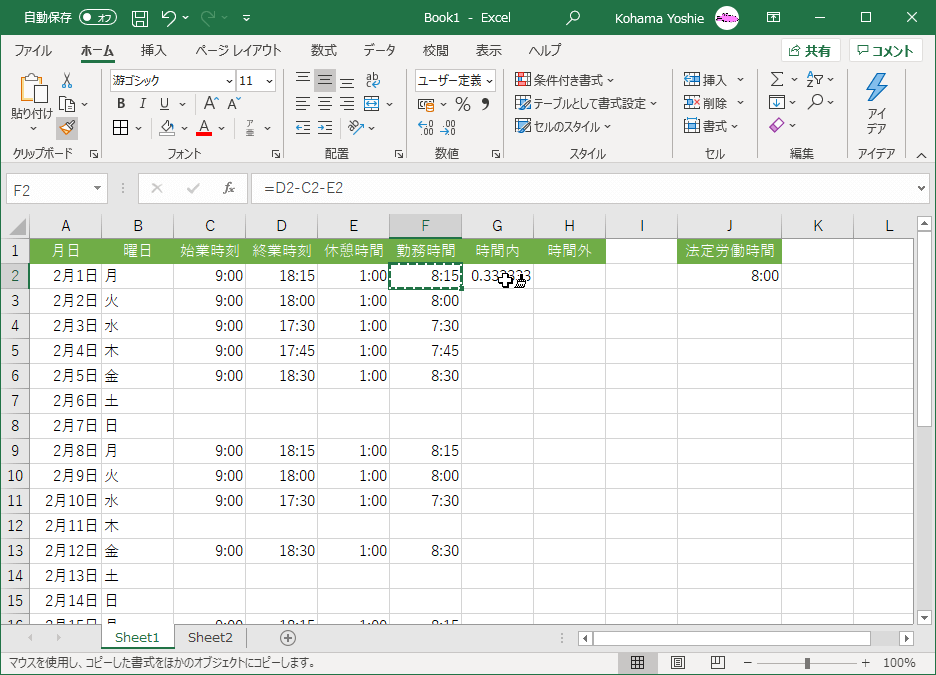Click the zoom in plus button

pyautogui.click(x=866, y=662)
